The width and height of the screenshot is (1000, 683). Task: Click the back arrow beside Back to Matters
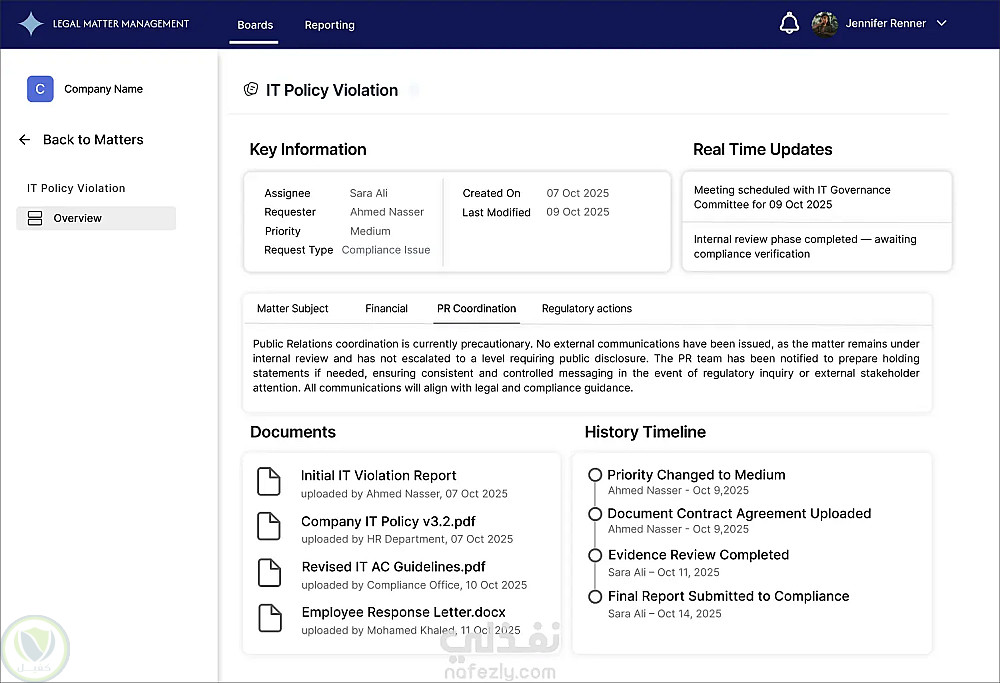coord(25,140)
